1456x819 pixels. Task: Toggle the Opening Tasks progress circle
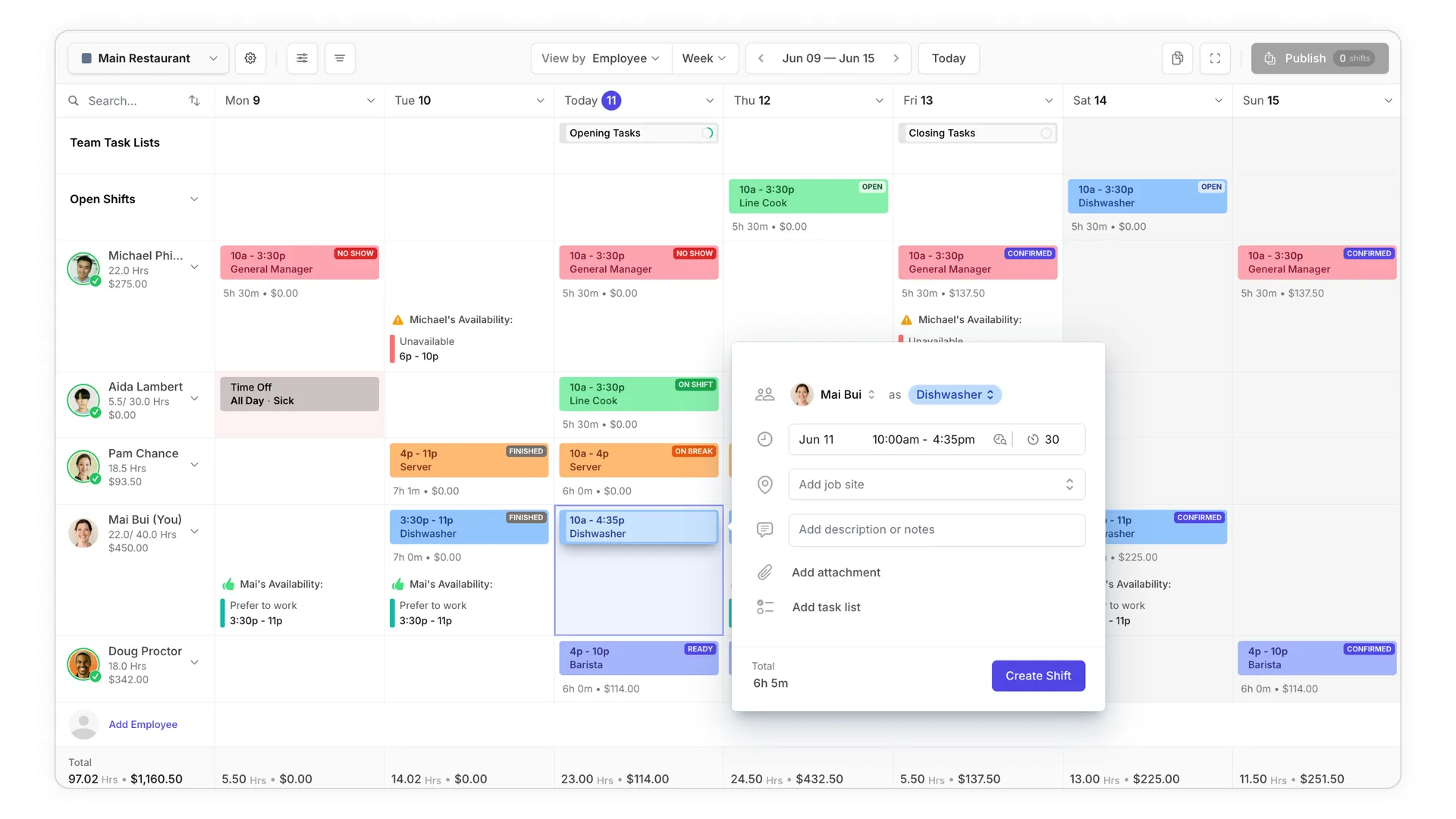[x=708, y=133]
